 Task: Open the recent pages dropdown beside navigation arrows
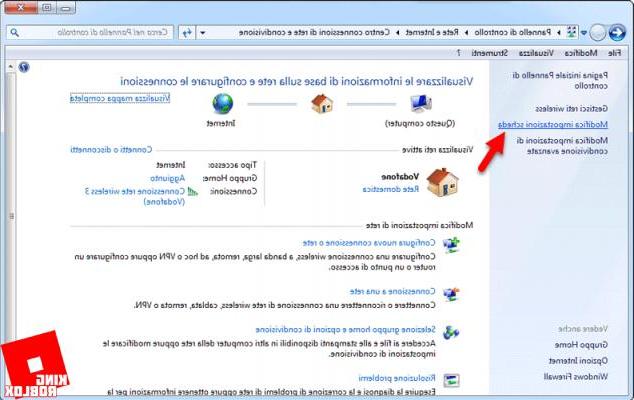point(584,33)
